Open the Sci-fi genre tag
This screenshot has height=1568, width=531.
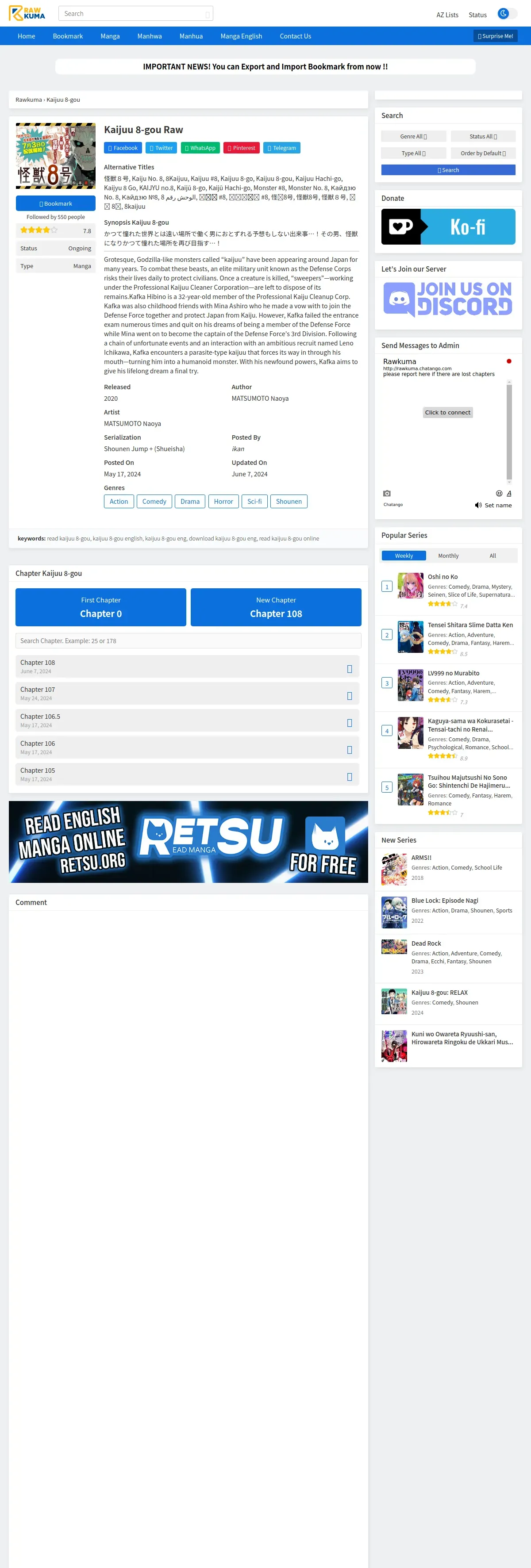[x=254, y=501]
